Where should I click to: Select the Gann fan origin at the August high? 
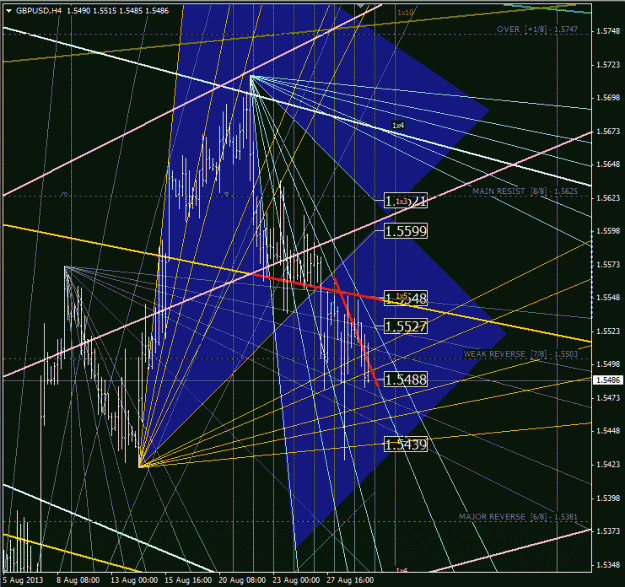click(x=251, y=75)
